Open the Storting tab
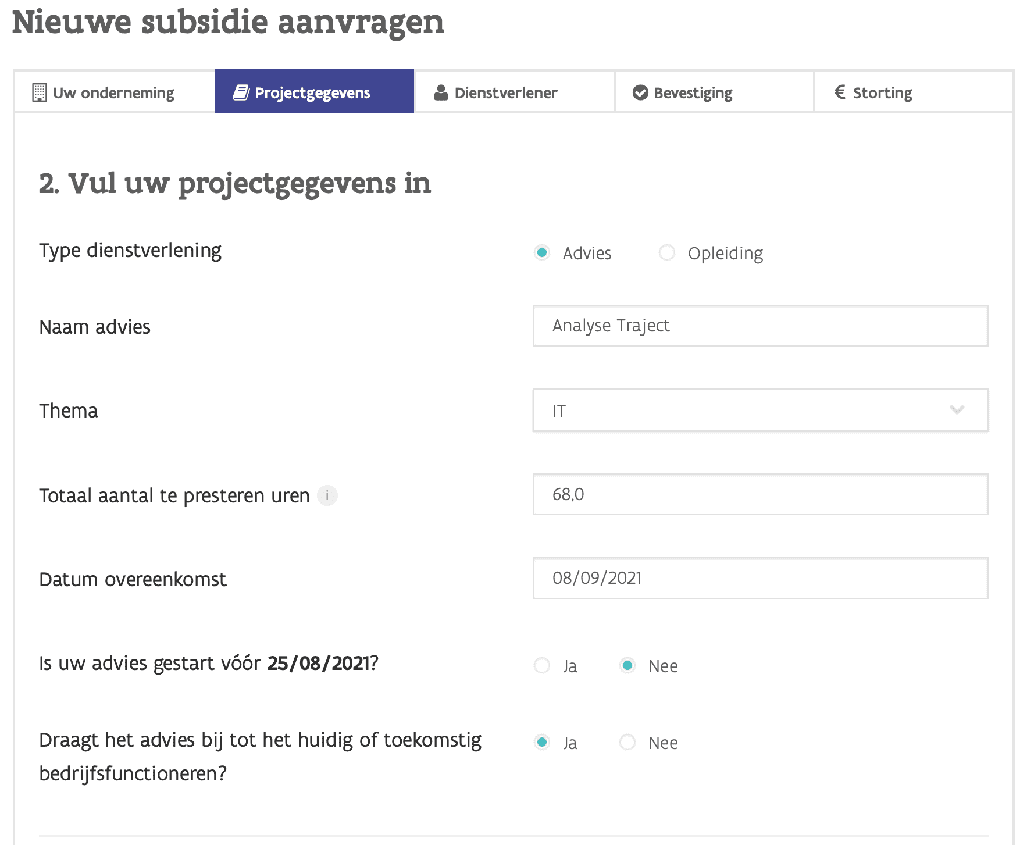The height and width of the screenshot is (846, 1027). pyautogui.click(x=913, y=93)
